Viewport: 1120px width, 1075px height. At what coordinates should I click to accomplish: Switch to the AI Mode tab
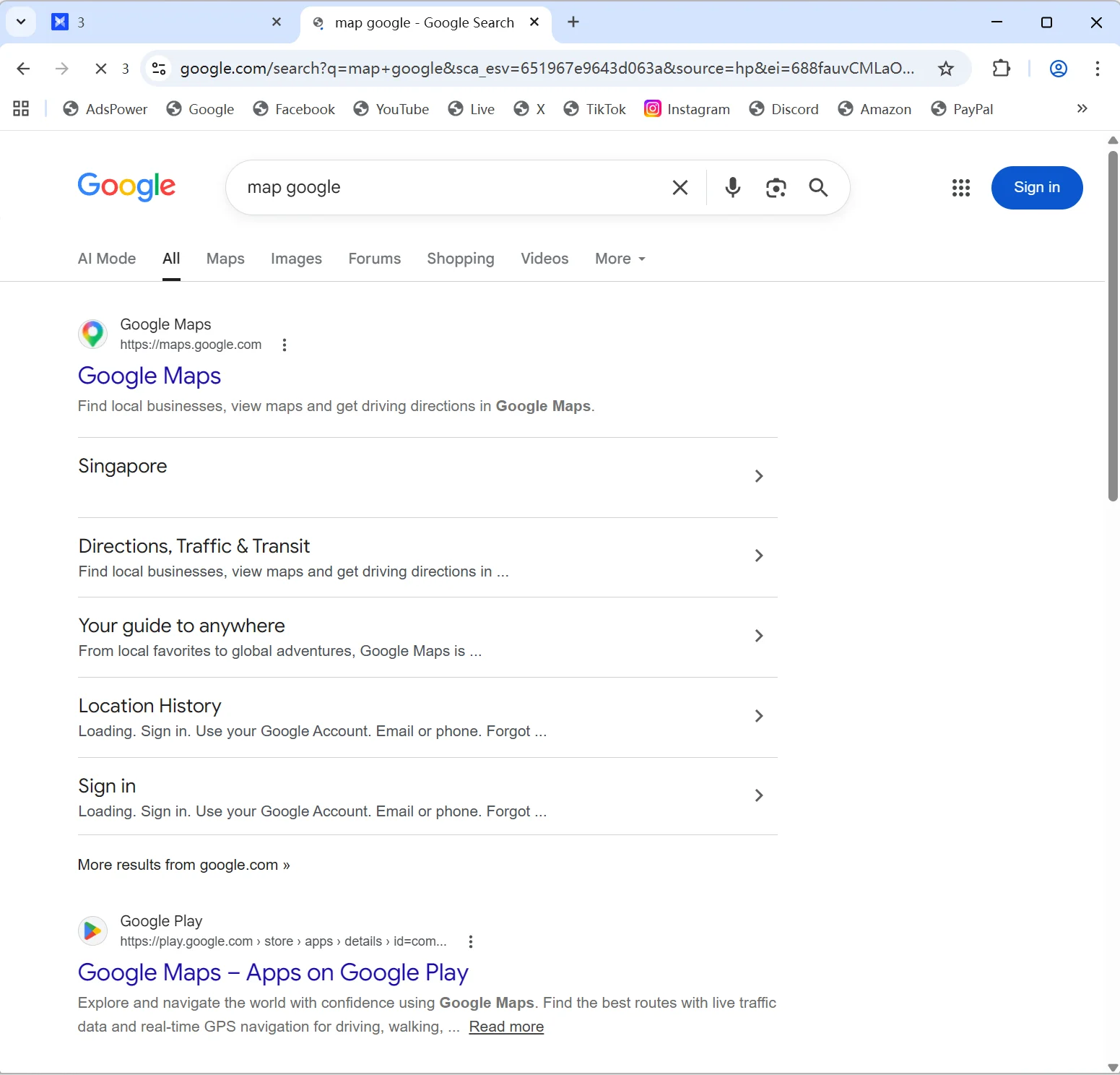[x=107, y=259]
